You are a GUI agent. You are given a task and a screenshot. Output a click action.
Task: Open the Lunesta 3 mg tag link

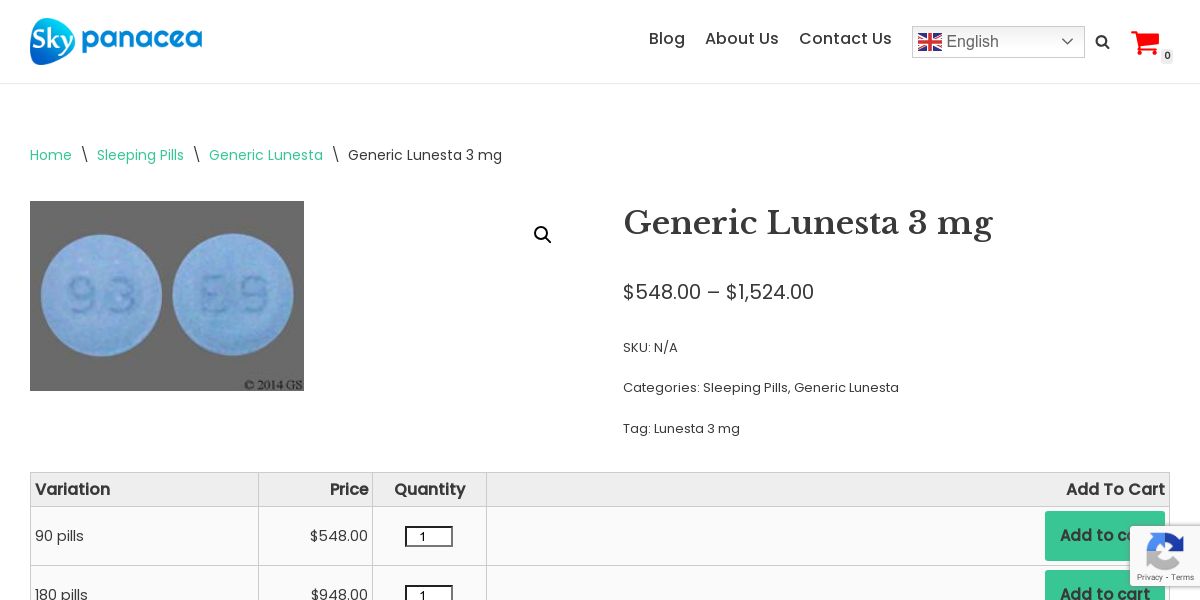click(697, 429)
